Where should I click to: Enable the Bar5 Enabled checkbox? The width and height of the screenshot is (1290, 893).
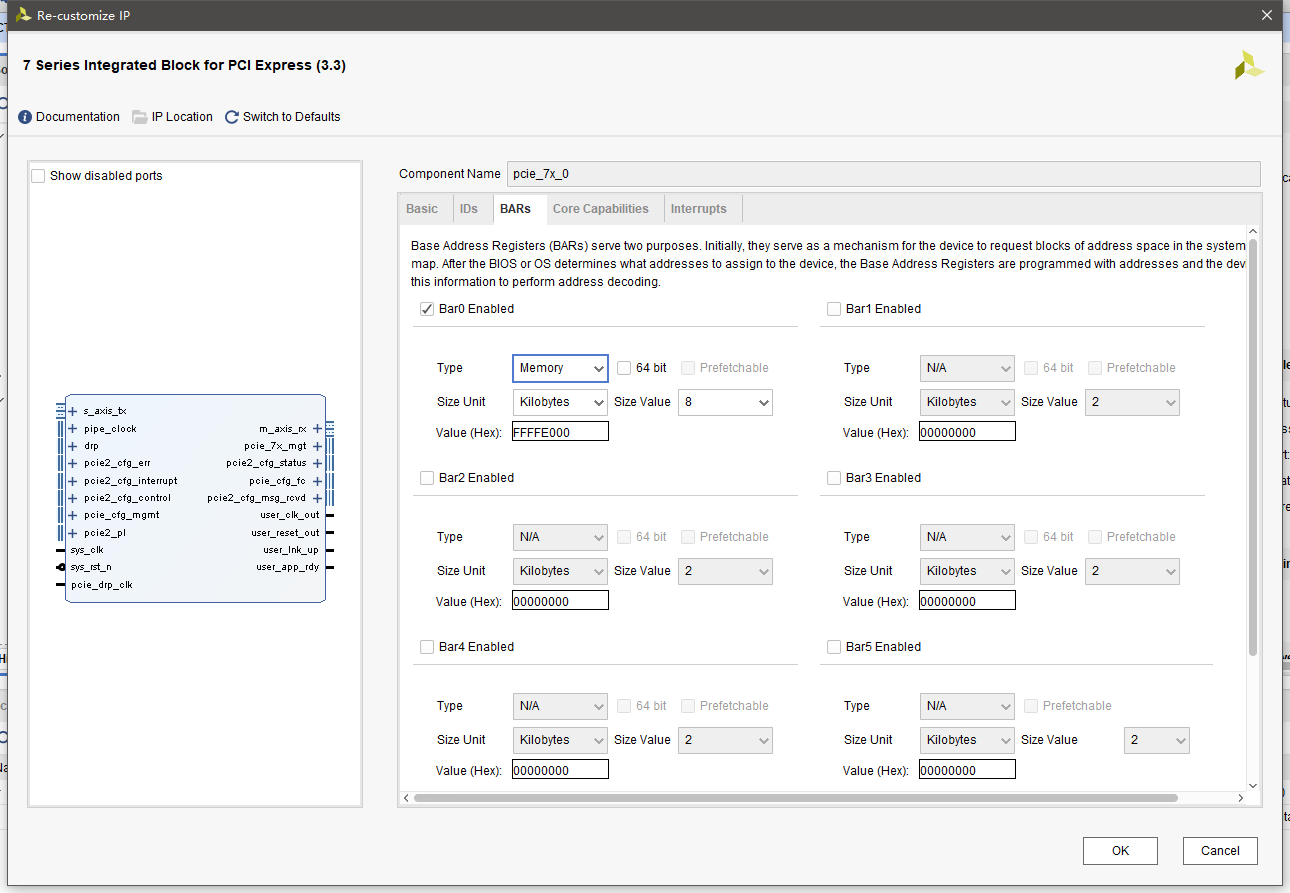point(834,647)
